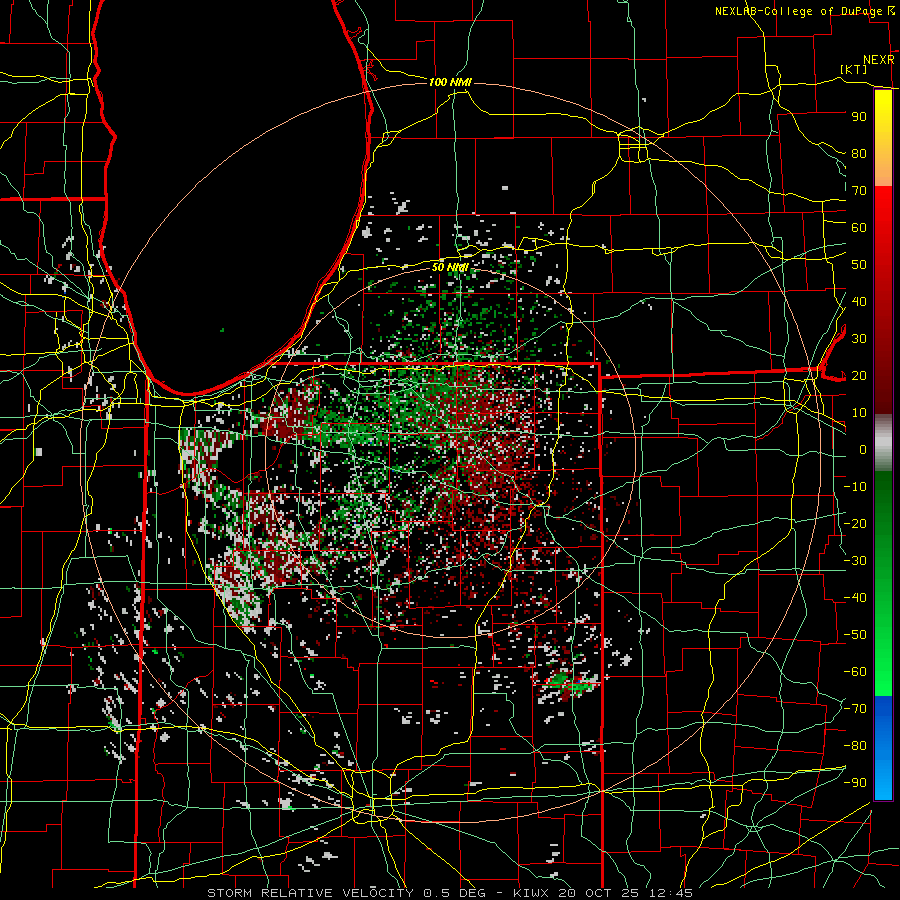Viewport: 900px width, 900px height.
Task: Click the positive 30 scale value
Action: coord(859,339)
